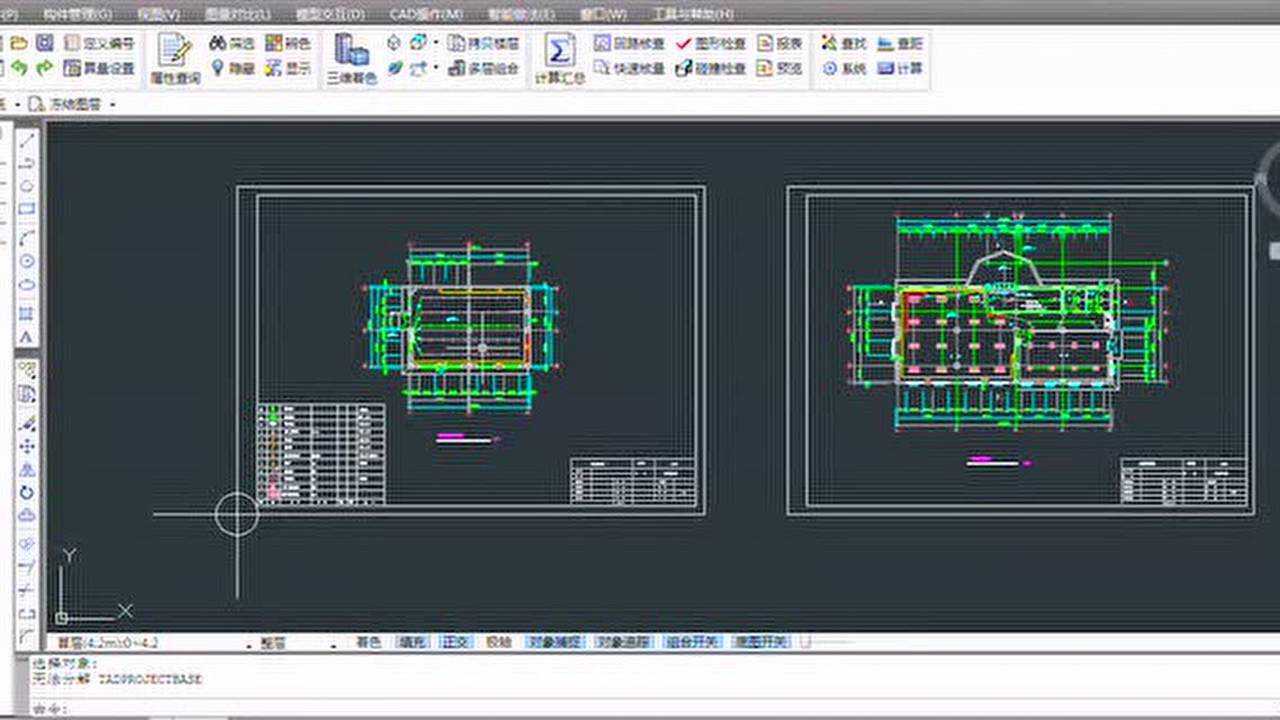Launch the 属性查询 property query tool
Viewport: 1280px width, 720px height.
coord(172,52)
